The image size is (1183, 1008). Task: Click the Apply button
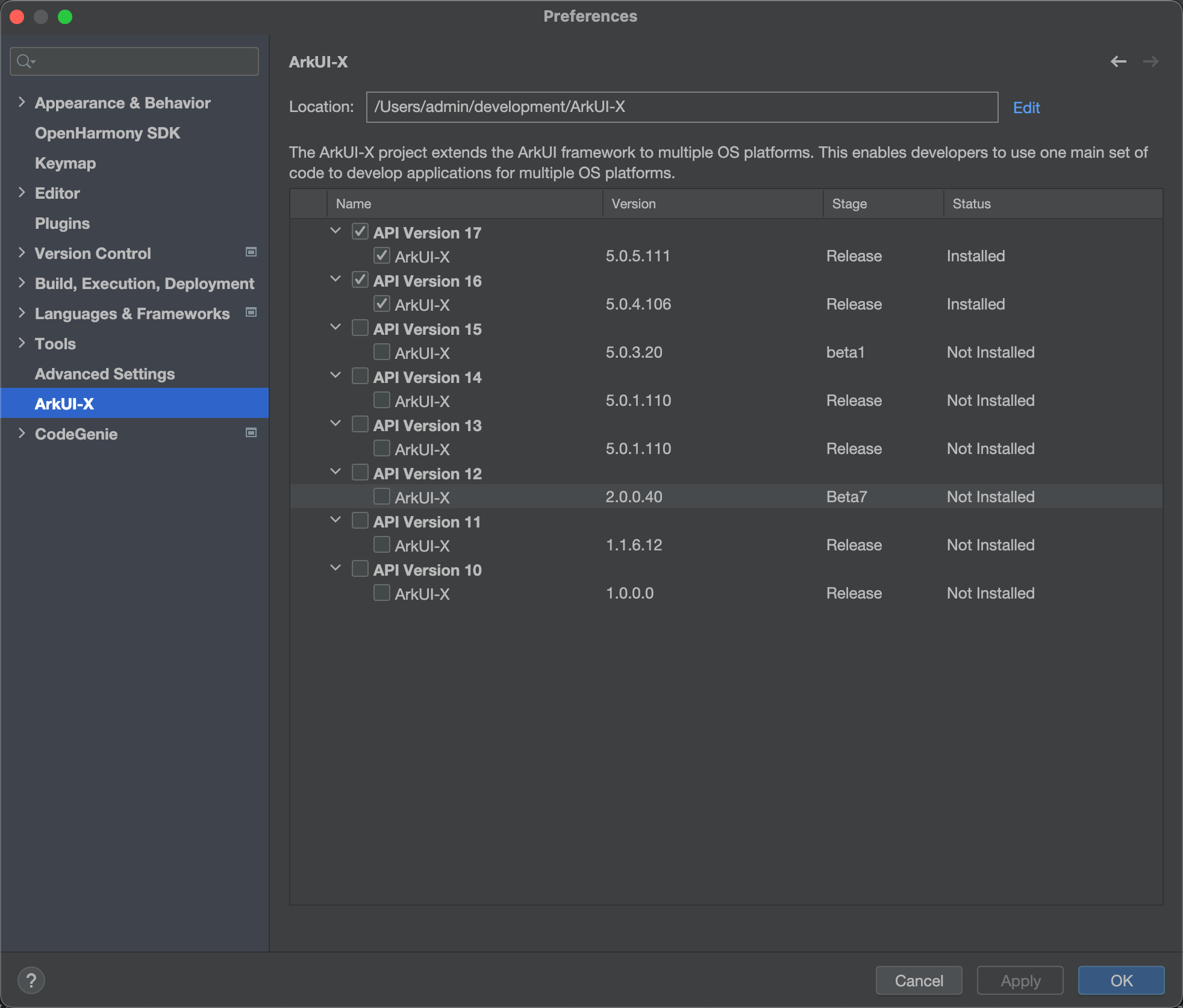(x=1020, y=981)
